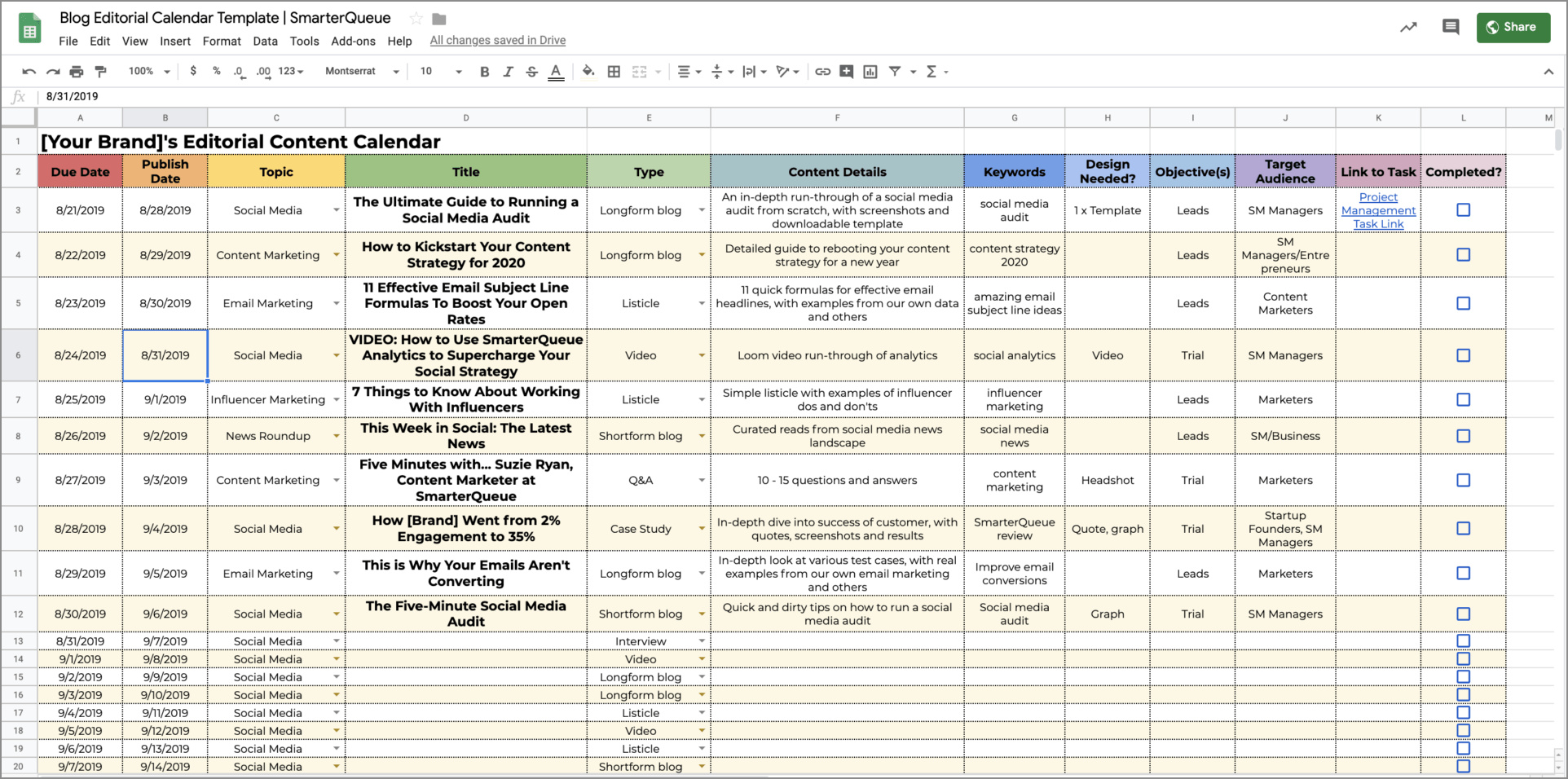Follow the Project Management Task Link
The image size is (1568, 779).
coord(1378,210)
